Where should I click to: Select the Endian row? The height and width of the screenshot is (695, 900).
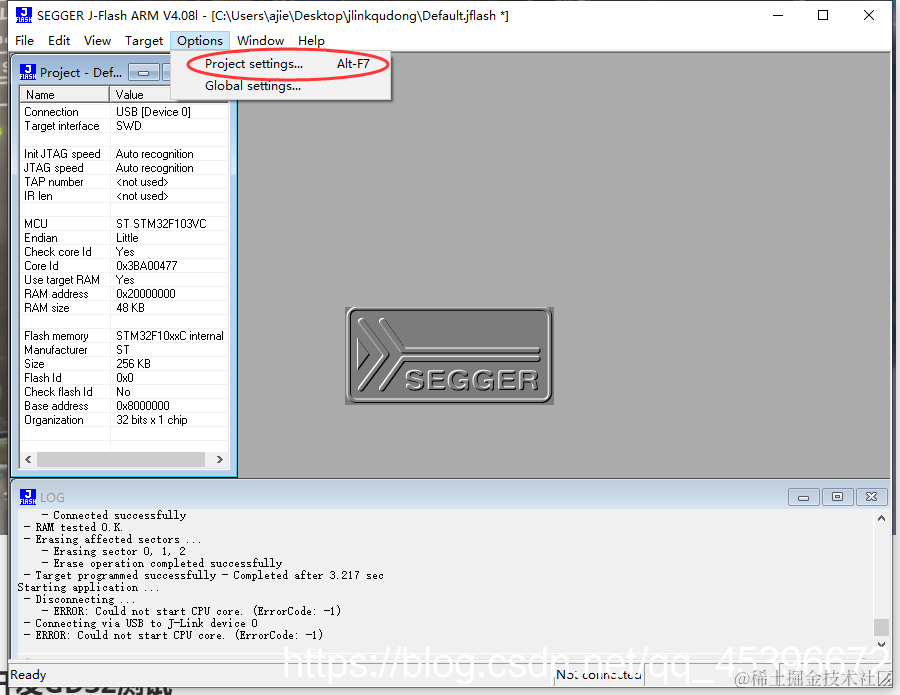tap(124, 238)
